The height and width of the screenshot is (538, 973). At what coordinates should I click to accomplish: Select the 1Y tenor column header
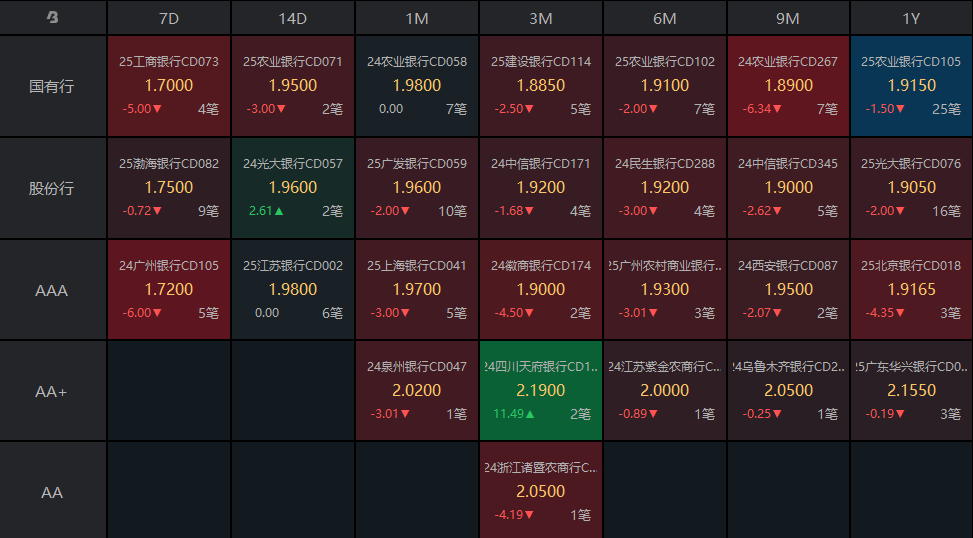click(911, 18)
